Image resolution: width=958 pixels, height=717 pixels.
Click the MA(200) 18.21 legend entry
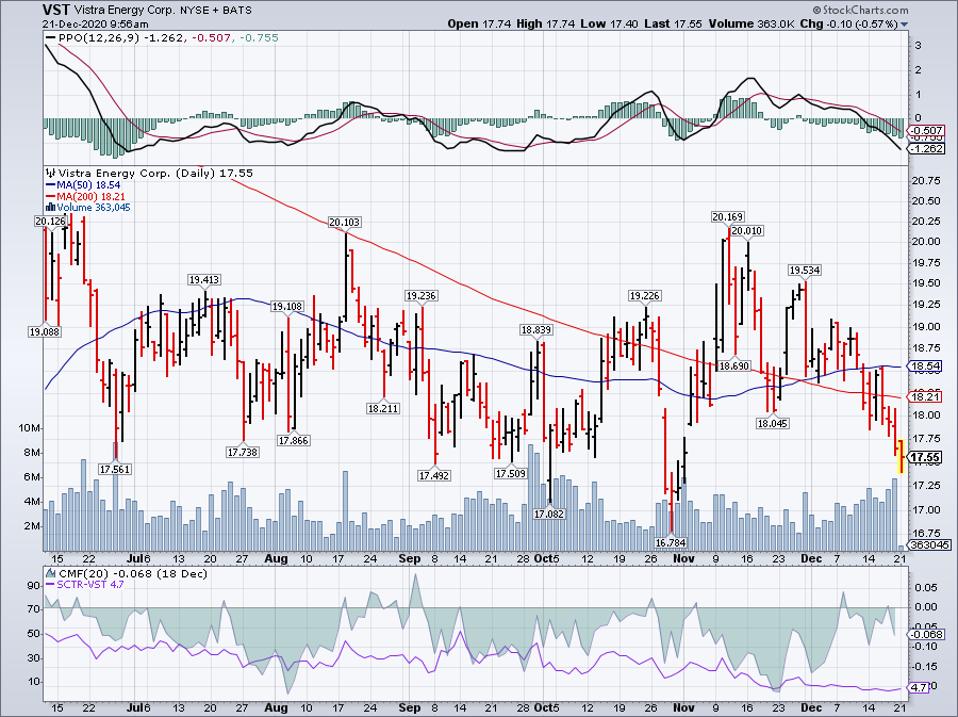pyautogui.click(x=92, y=196)
